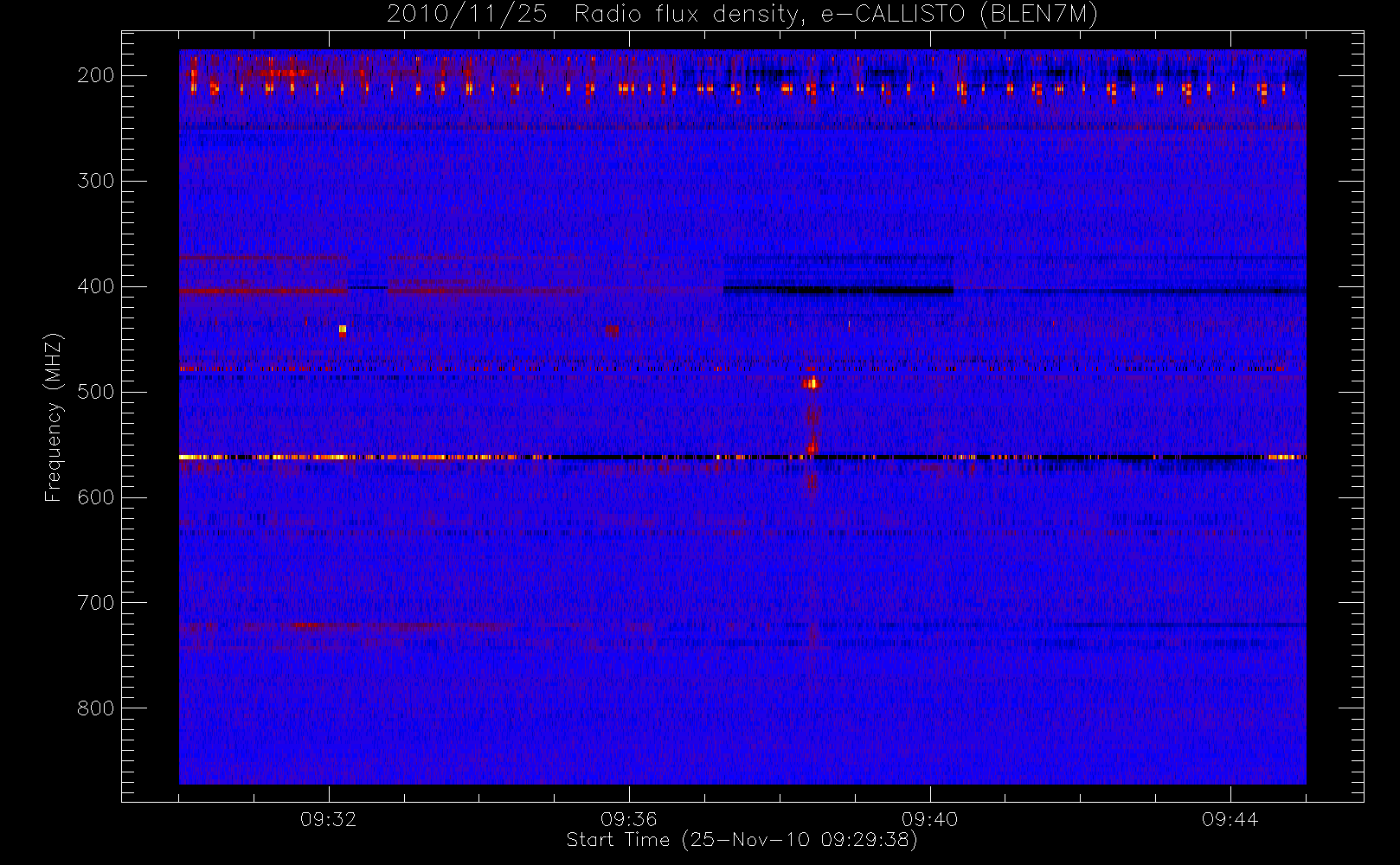Click the 09:44 time tick label
This screenshot has height=865, width=1400.
tap(1230, 819)
